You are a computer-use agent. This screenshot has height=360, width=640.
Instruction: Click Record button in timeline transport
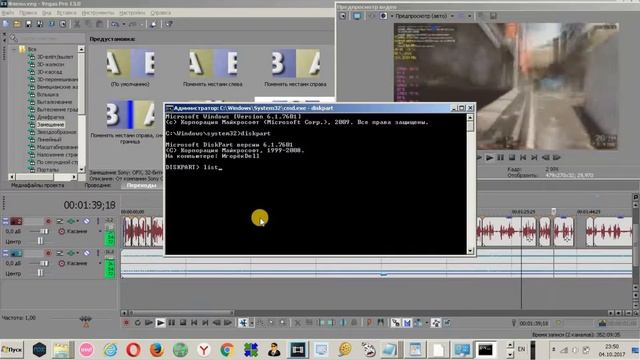pyautogui.click(x=126, y=323)
